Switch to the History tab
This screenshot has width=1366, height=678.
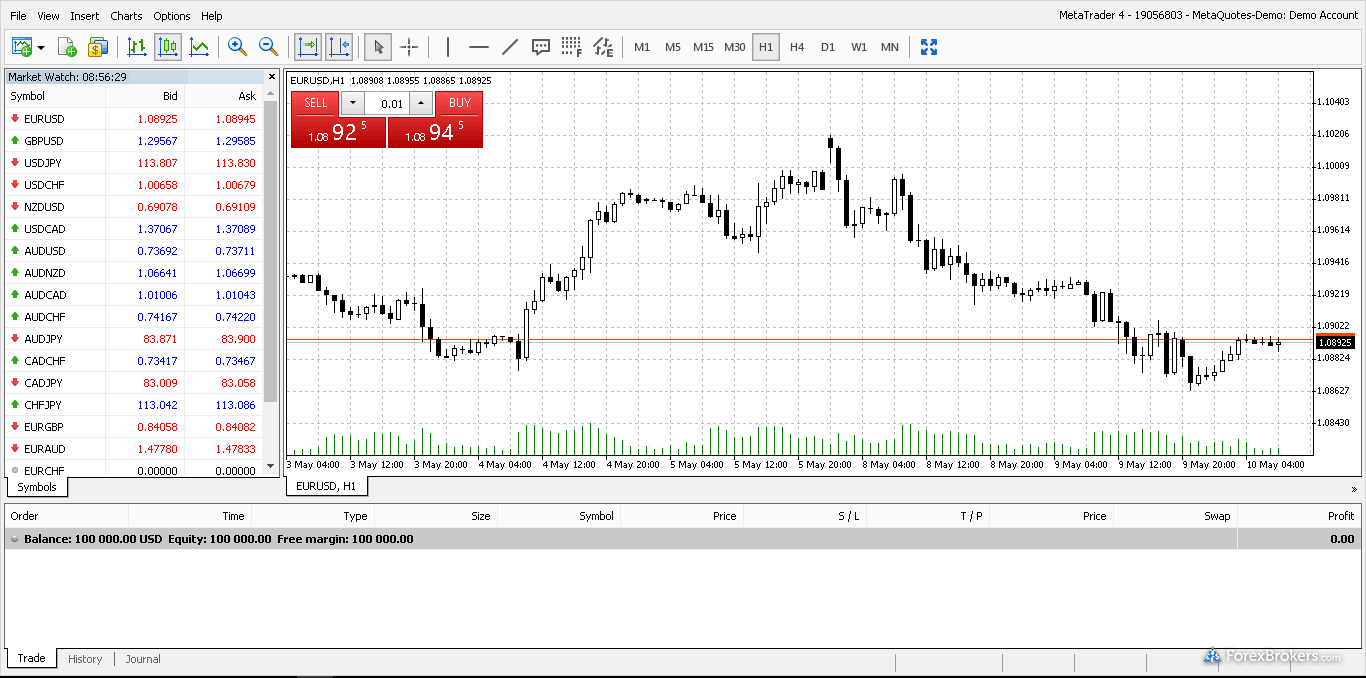click(x=85, y=658)
